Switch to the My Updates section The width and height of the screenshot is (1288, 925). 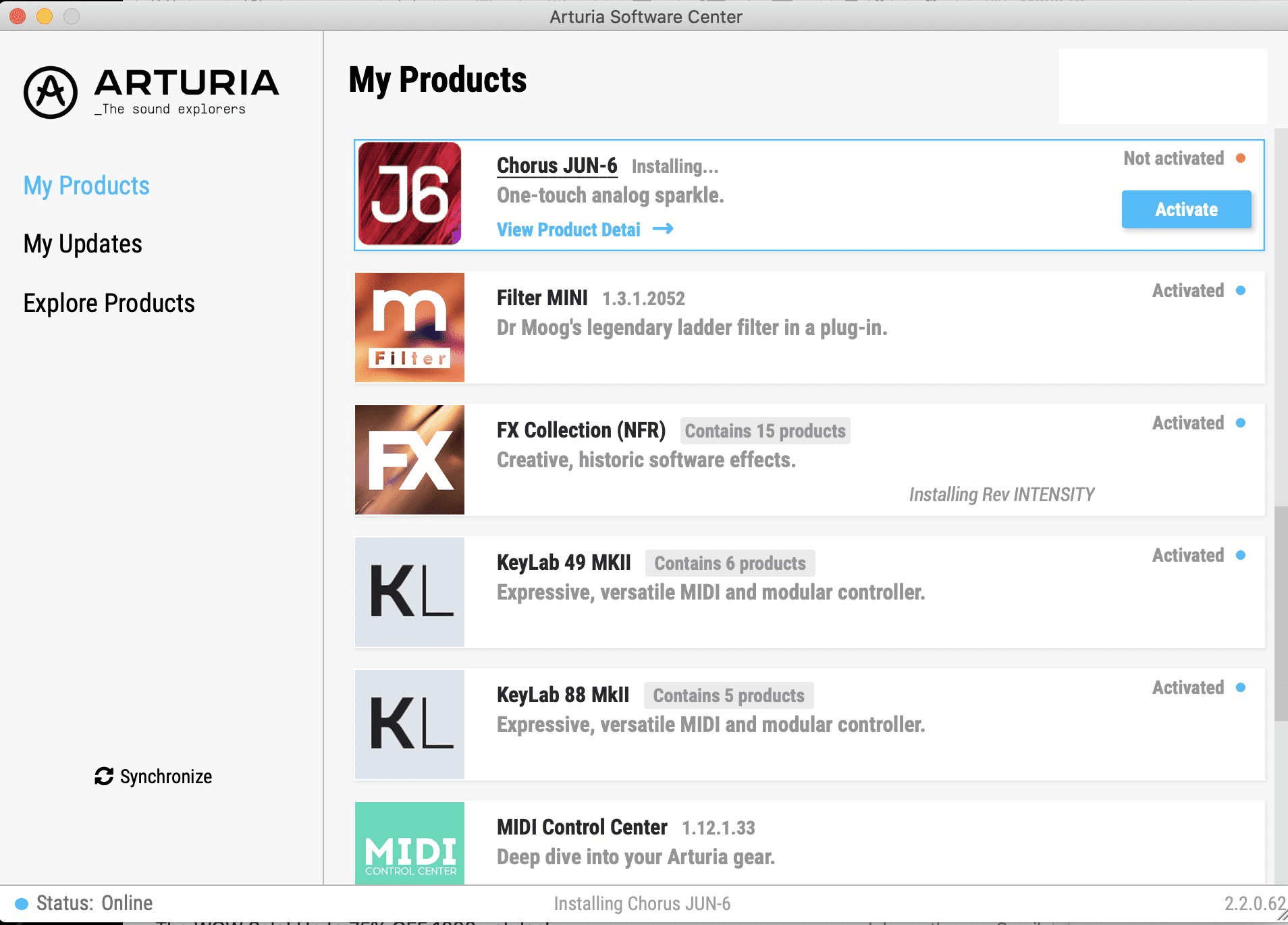click(x=83, y=244)
